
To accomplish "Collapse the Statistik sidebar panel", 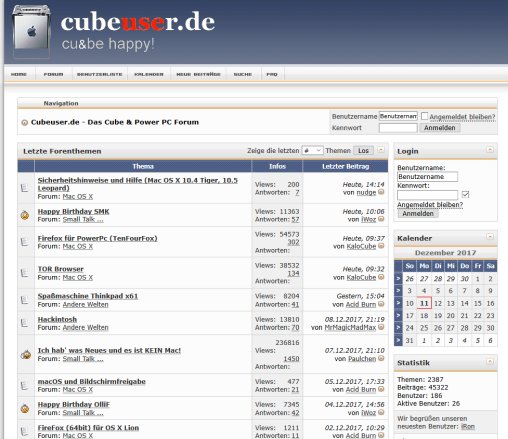I will pyautogui.click(x=490, y=361).
